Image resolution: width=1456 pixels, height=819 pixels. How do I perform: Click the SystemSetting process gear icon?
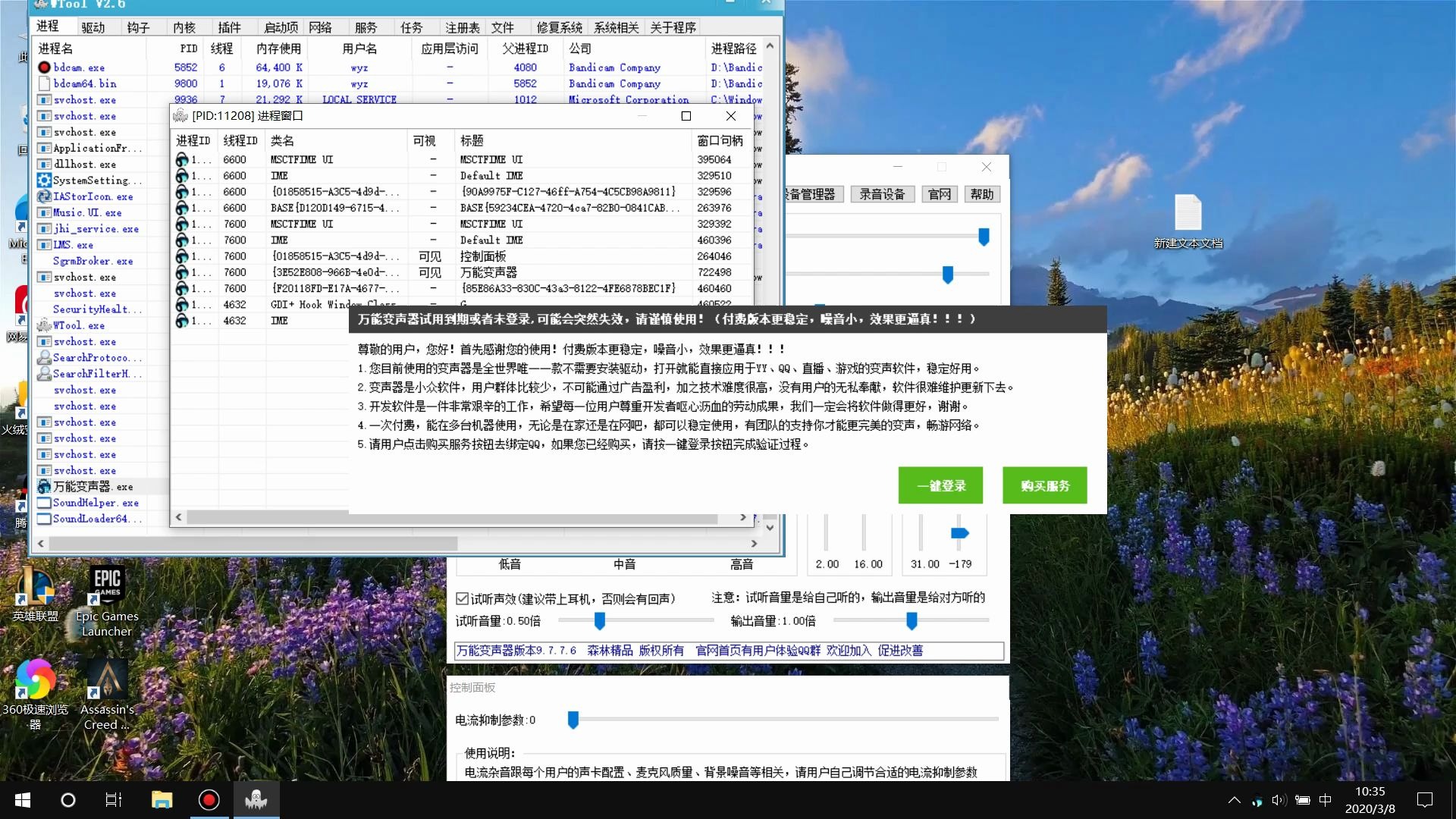(44, 180)
